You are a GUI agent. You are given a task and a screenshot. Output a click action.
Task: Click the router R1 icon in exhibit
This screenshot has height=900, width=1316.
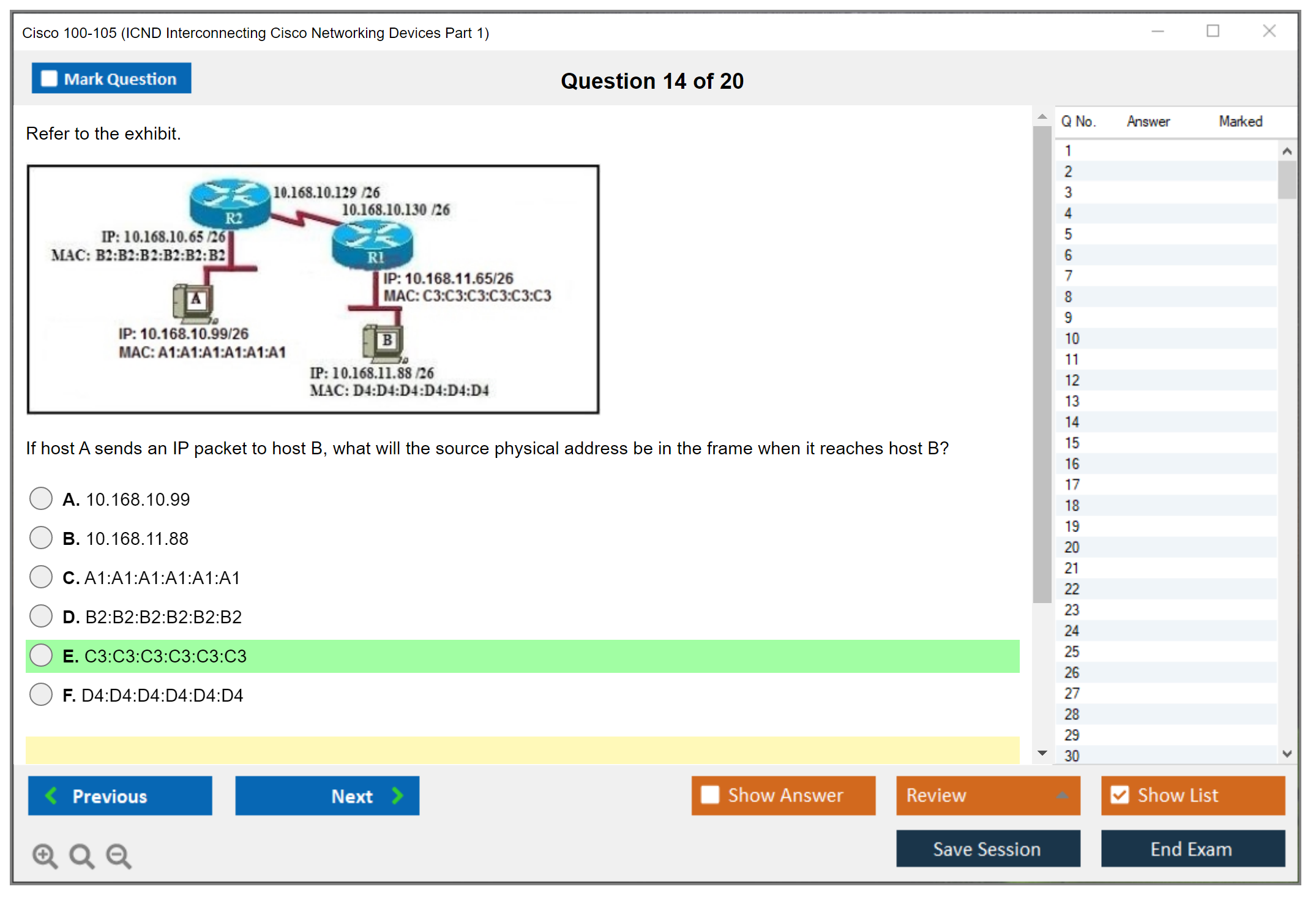pos(372,244)
